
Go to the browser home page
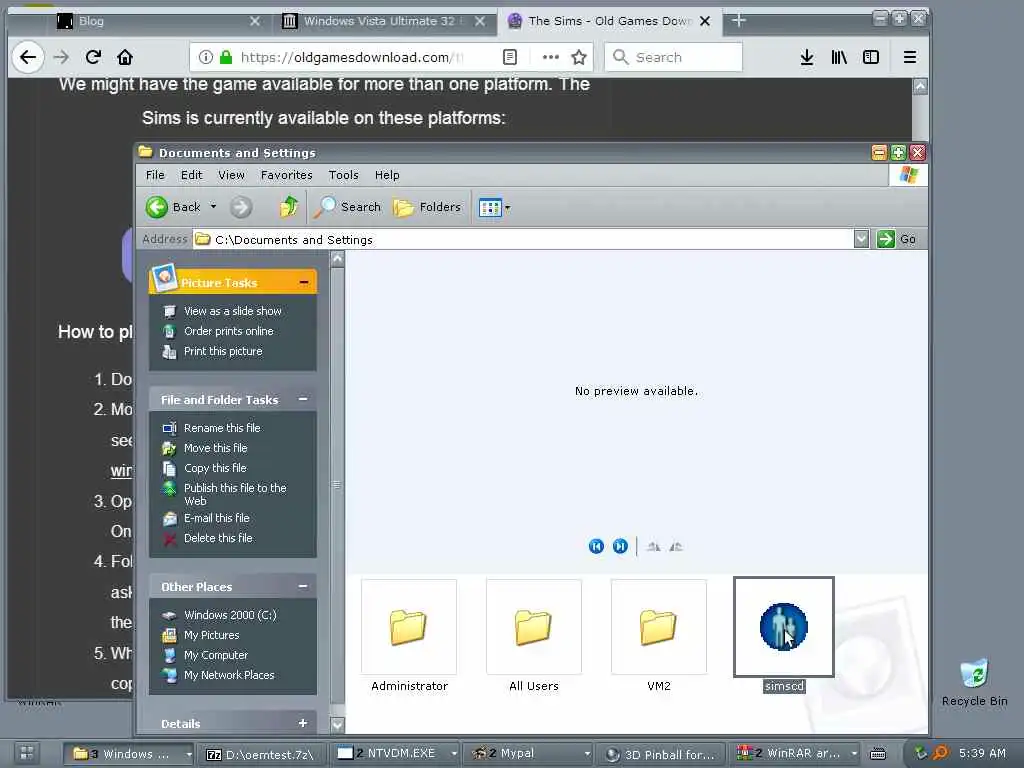pyautogui.click(x=125, y=57)
